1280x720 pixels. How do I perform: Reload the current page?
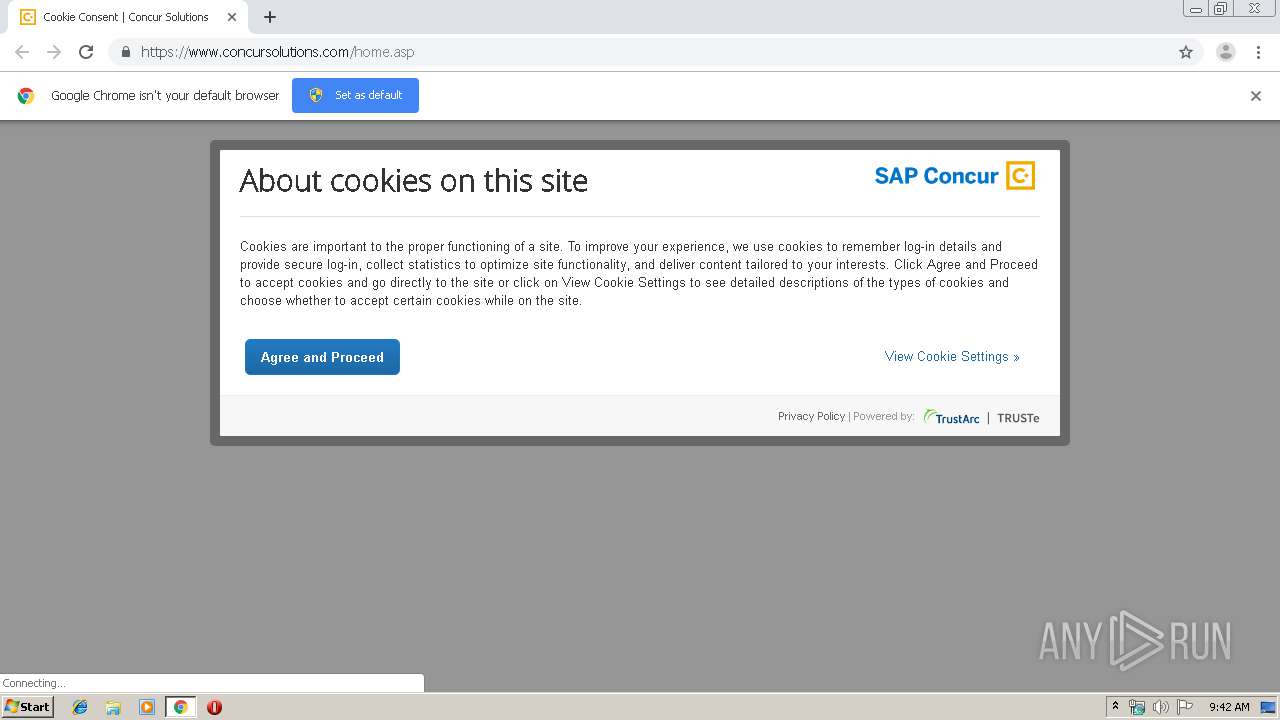[86, 52]
